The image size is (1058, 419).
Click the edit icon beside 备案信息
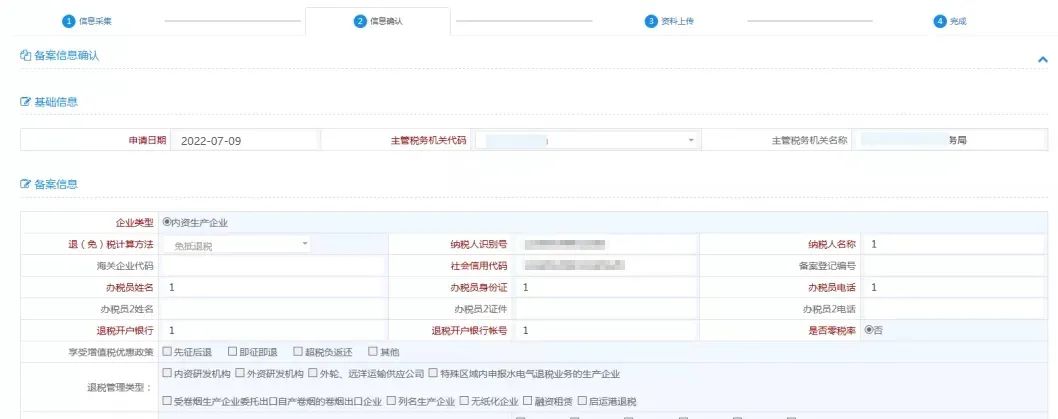26,184
